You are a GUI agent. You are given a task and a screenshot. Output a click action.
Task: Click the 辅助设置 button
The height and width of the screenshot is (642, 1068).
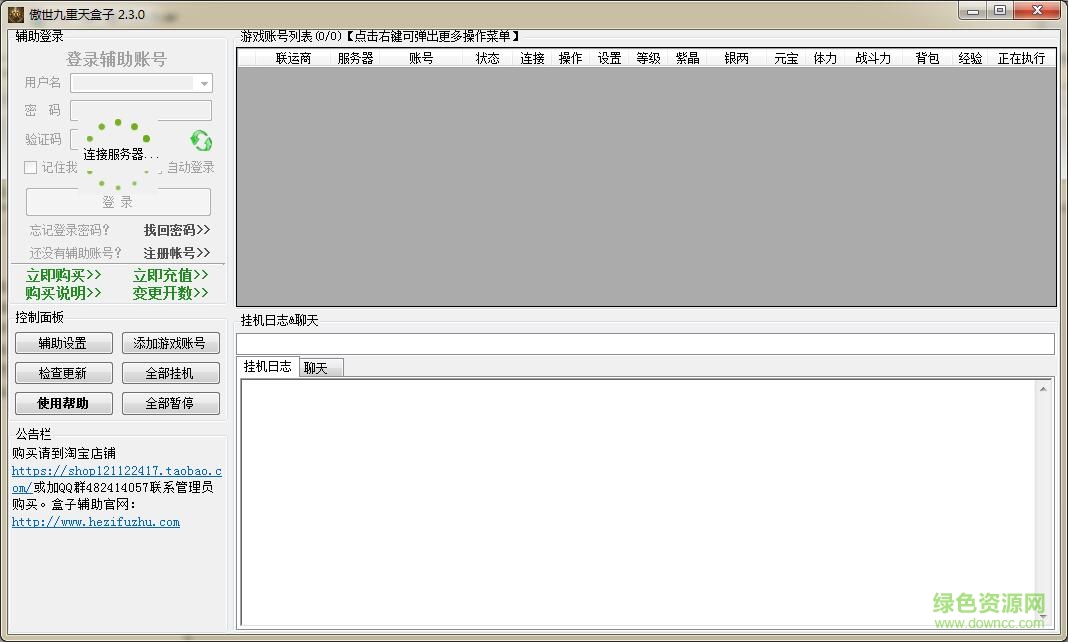coord(63,343)
